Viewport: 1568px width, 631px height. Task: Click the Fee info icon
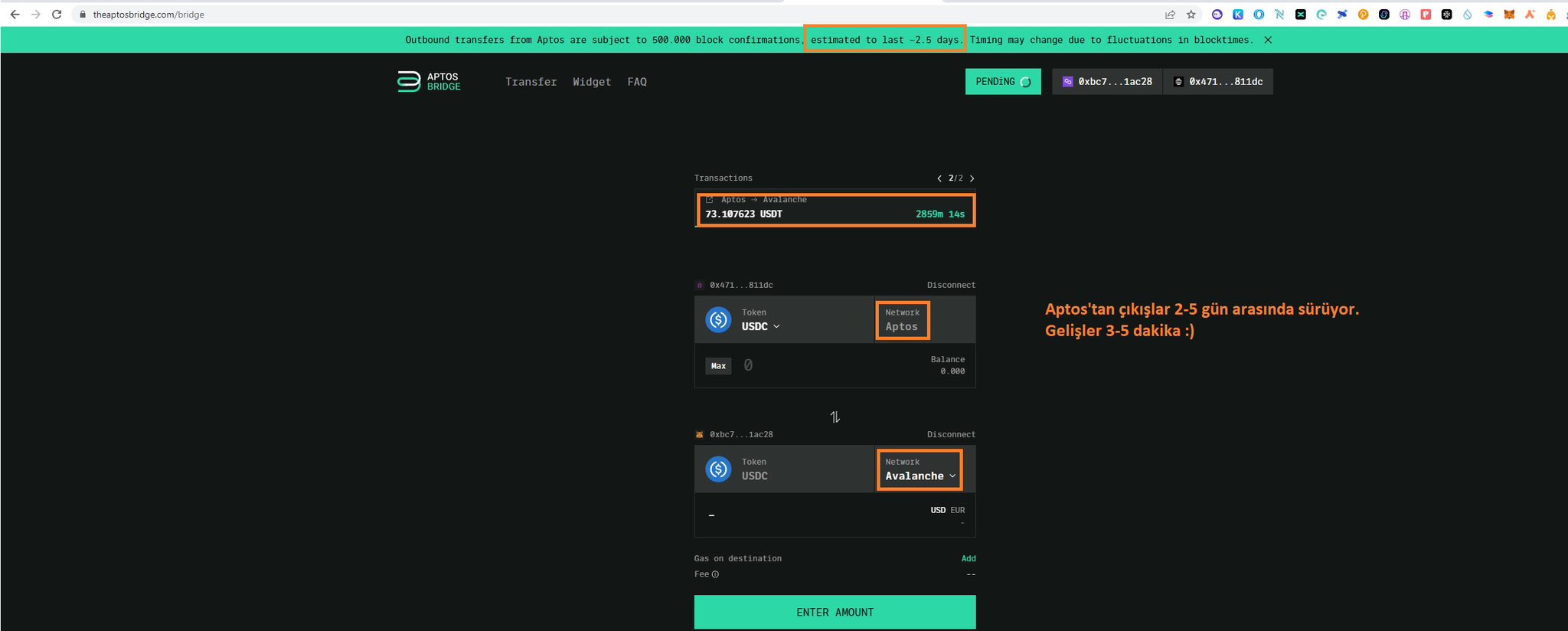tap(715, 574)
